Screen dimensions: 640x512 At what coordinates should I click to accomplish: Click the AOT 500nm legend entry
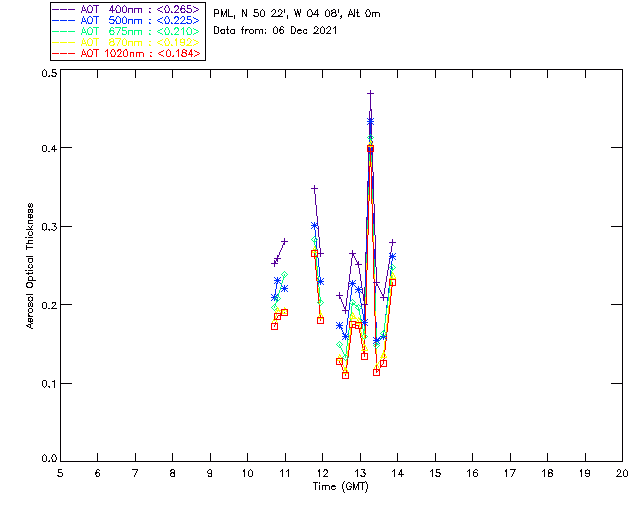(x=126, y=20)
